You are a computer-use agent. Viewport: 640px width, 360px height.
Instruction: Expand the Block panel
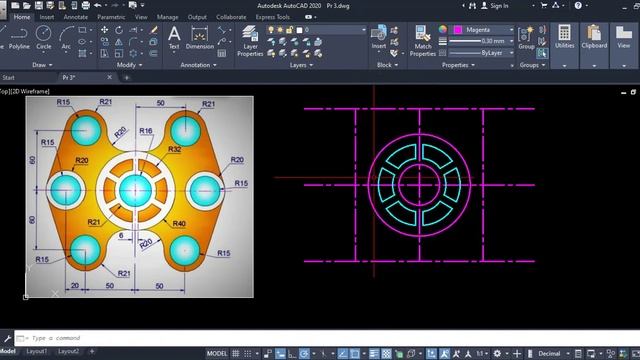click(388, 65)
